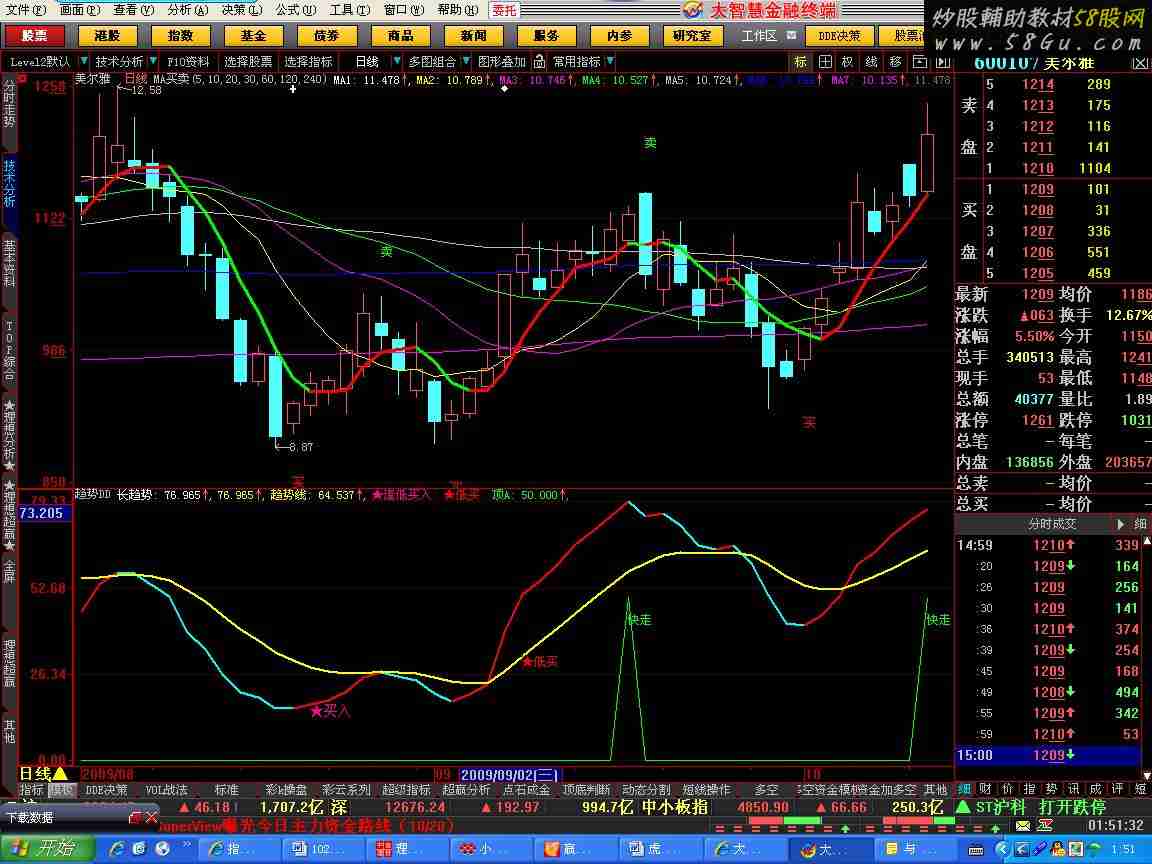Click the grid layout icon
Image resolution: width=1152 pixels, height=864 pixels.
[x=825, y=62]
